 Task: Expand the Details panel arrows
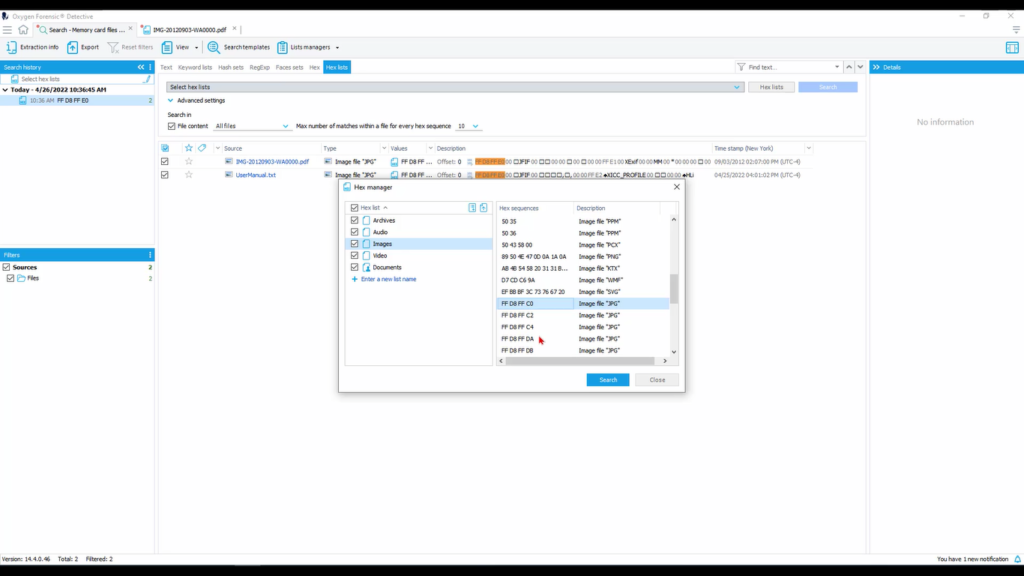pyautogui.click(x=876, y=67)
